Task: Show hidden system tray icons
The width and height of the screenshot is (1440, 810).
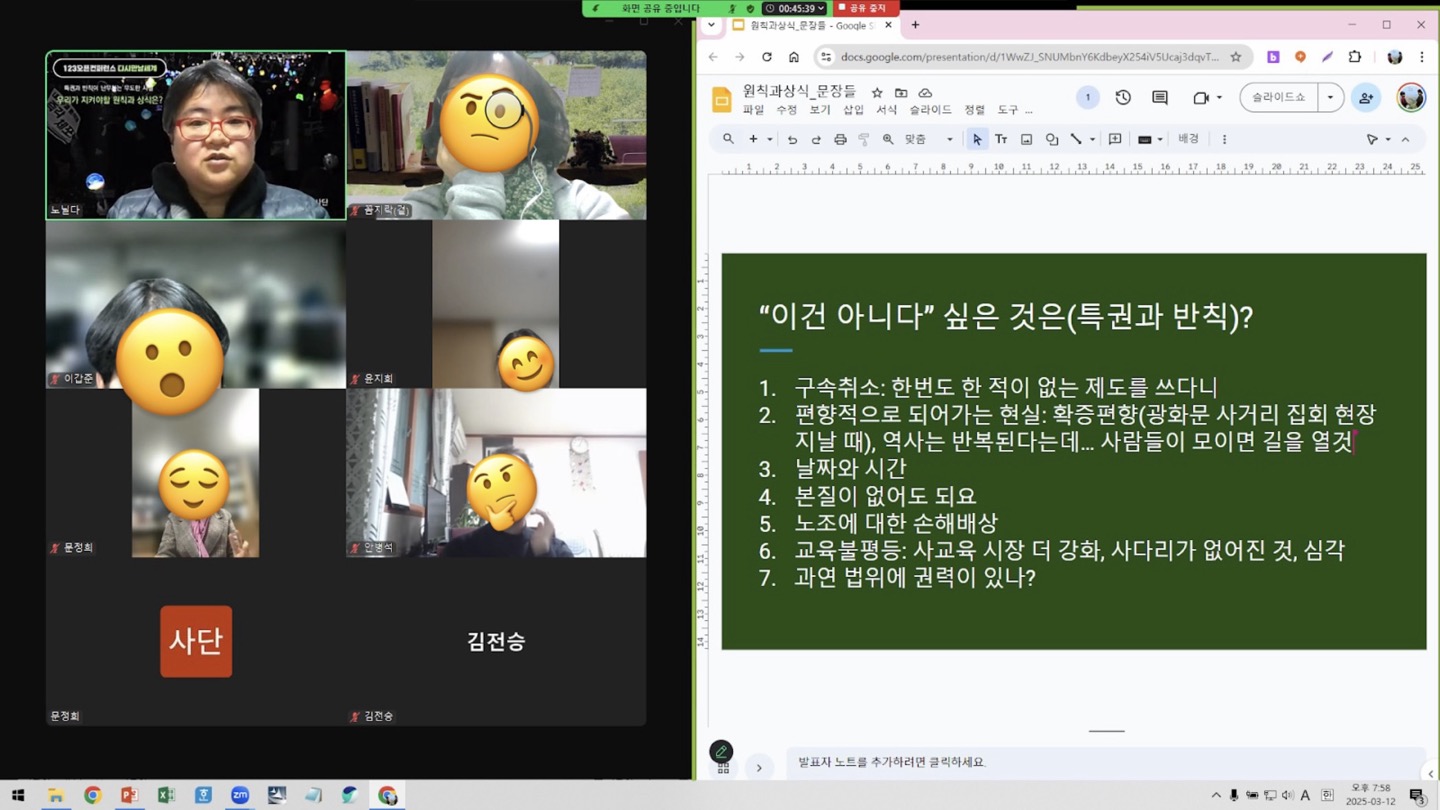Action: (1216, 795)
